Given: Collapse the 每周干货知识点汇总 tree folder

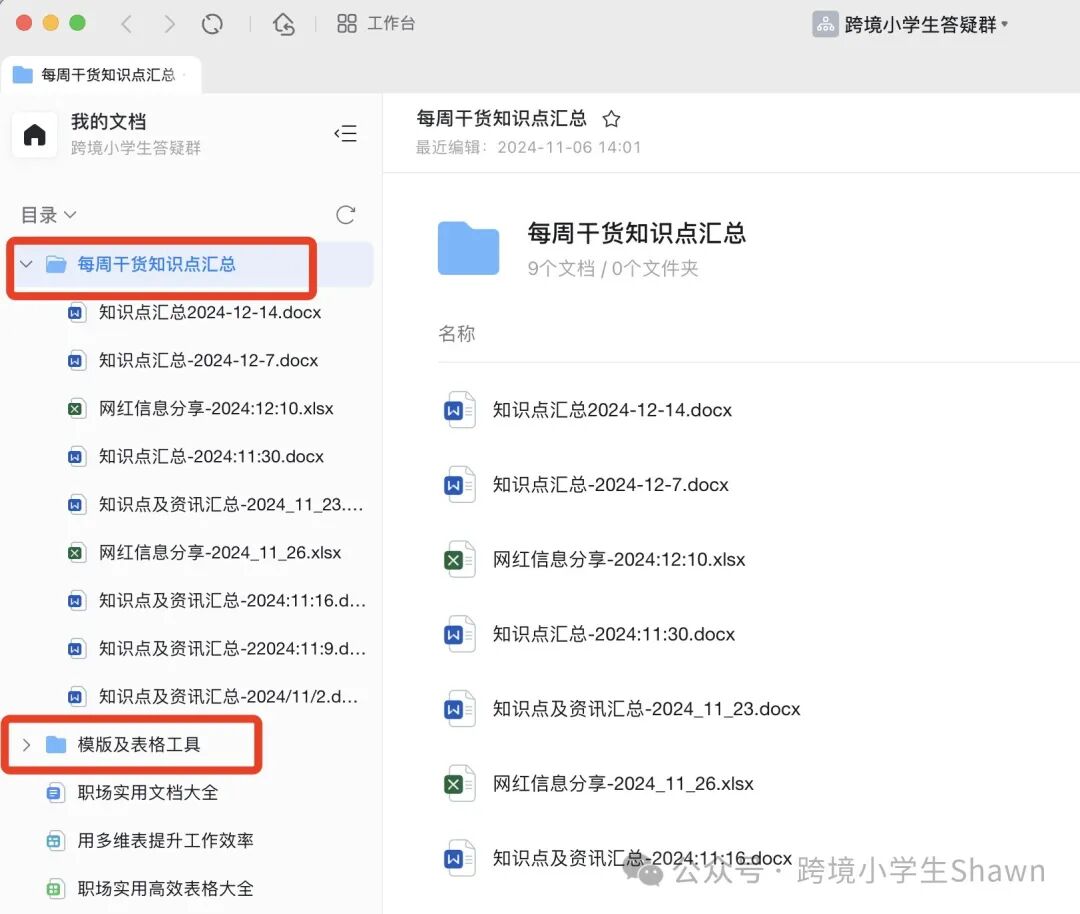Looking at the screenshot, I should coord(26,264).
